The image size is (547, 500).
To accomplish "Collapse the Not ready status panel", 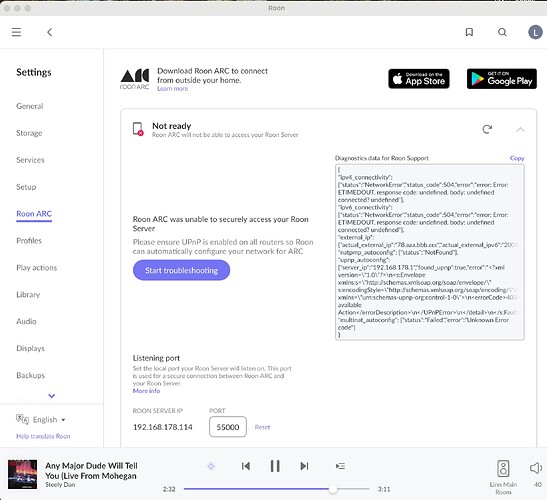I will [x=520, y=129].
